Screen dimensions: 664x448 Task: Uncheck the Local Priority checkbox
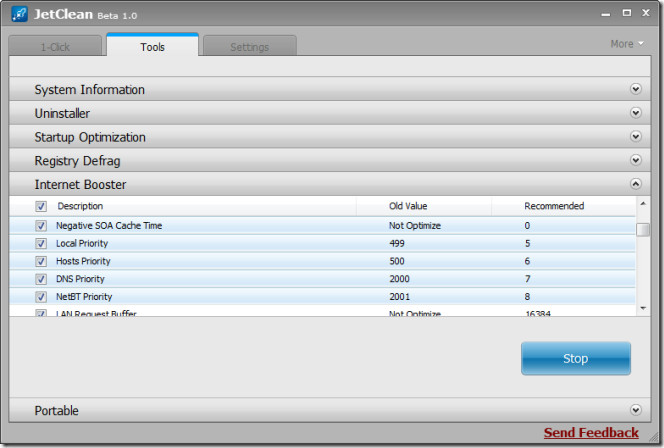[x=41, y=243]
